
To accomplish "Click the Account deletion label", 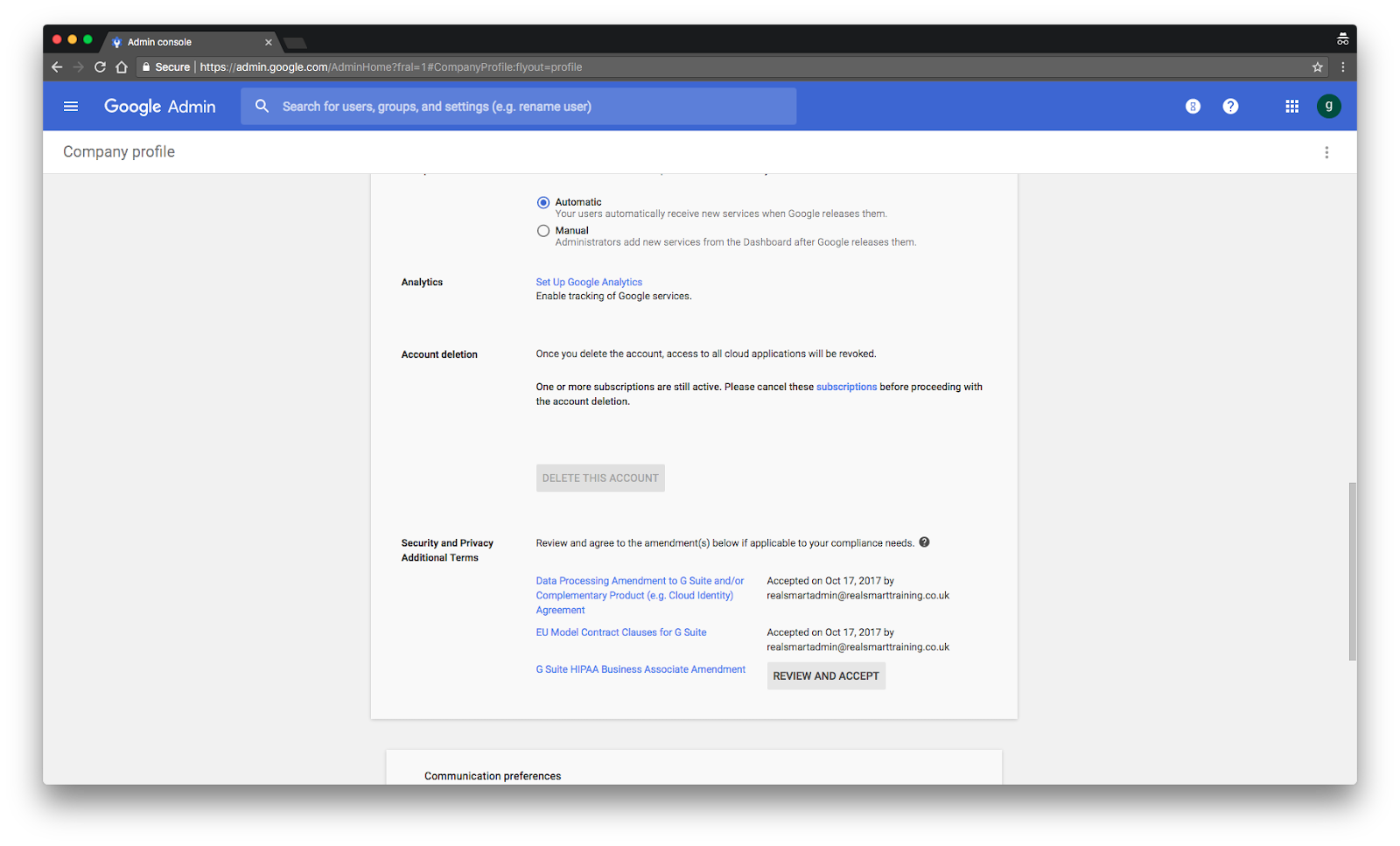I will pos(439,354).
